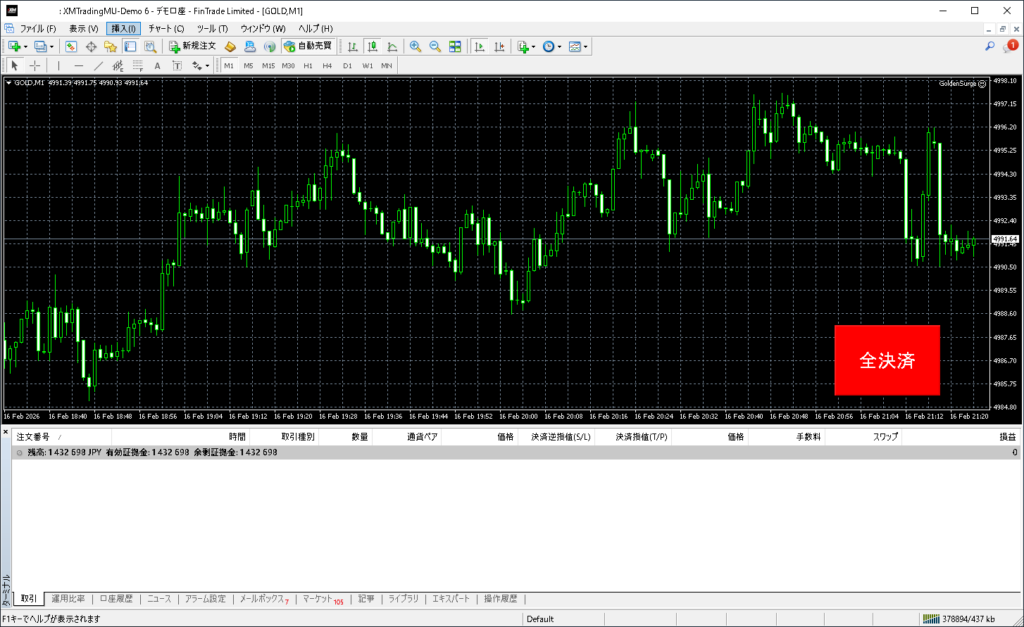The height and width of the screenshot is (627, 1024).
Task: Zoom in on the chart
Action: [x=415, y=46]
